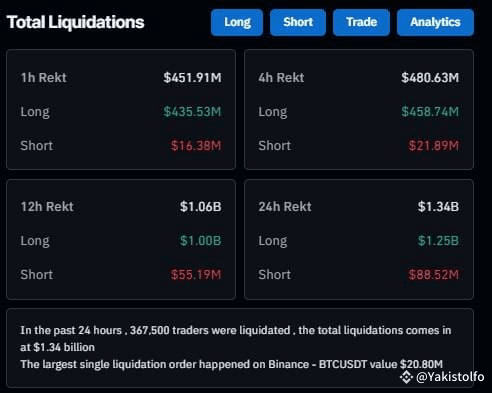Select the 4h Long value $458.74M

(430, 112)
